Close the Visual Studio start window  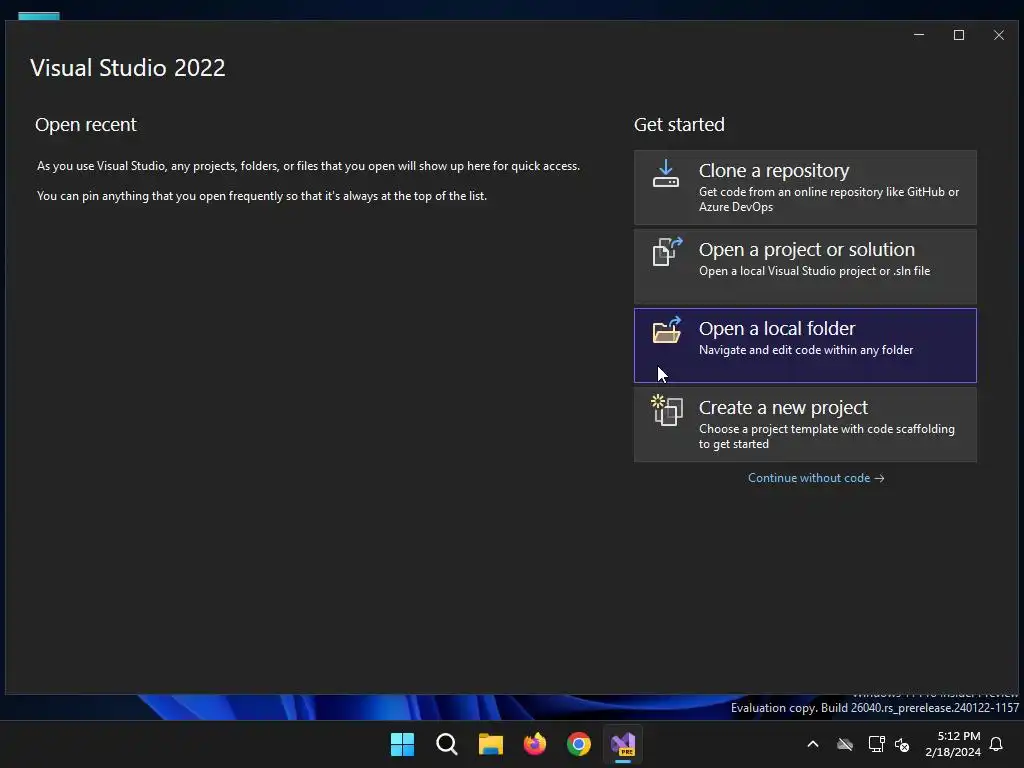point(999,35)
